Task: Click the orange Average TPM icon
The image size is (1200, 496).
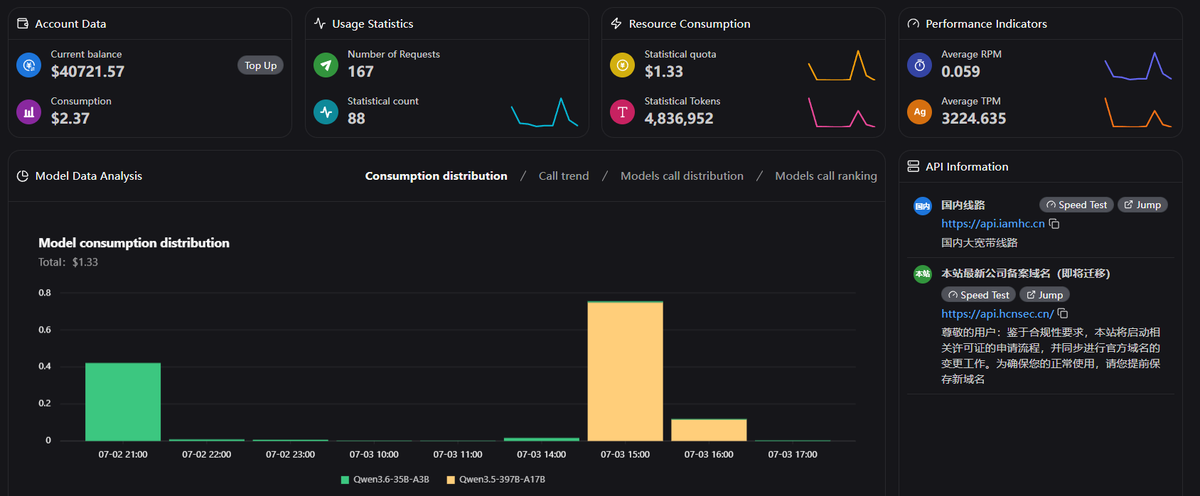Action: 919,112
